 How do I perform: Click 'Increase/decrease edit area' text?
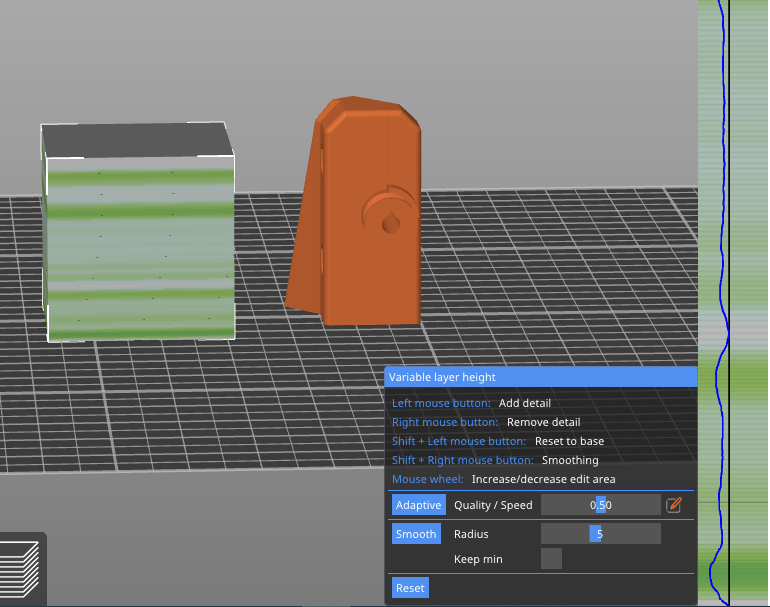(x=543, y=479)
